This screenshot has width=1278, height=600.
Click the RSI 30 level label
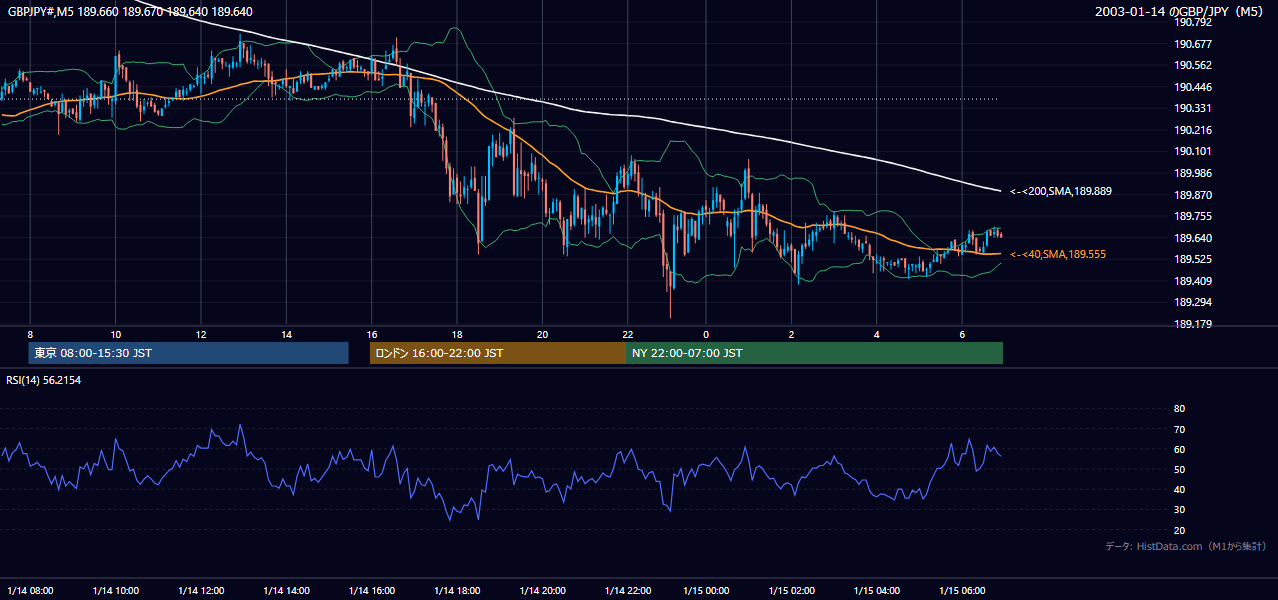coord(1179,510)
